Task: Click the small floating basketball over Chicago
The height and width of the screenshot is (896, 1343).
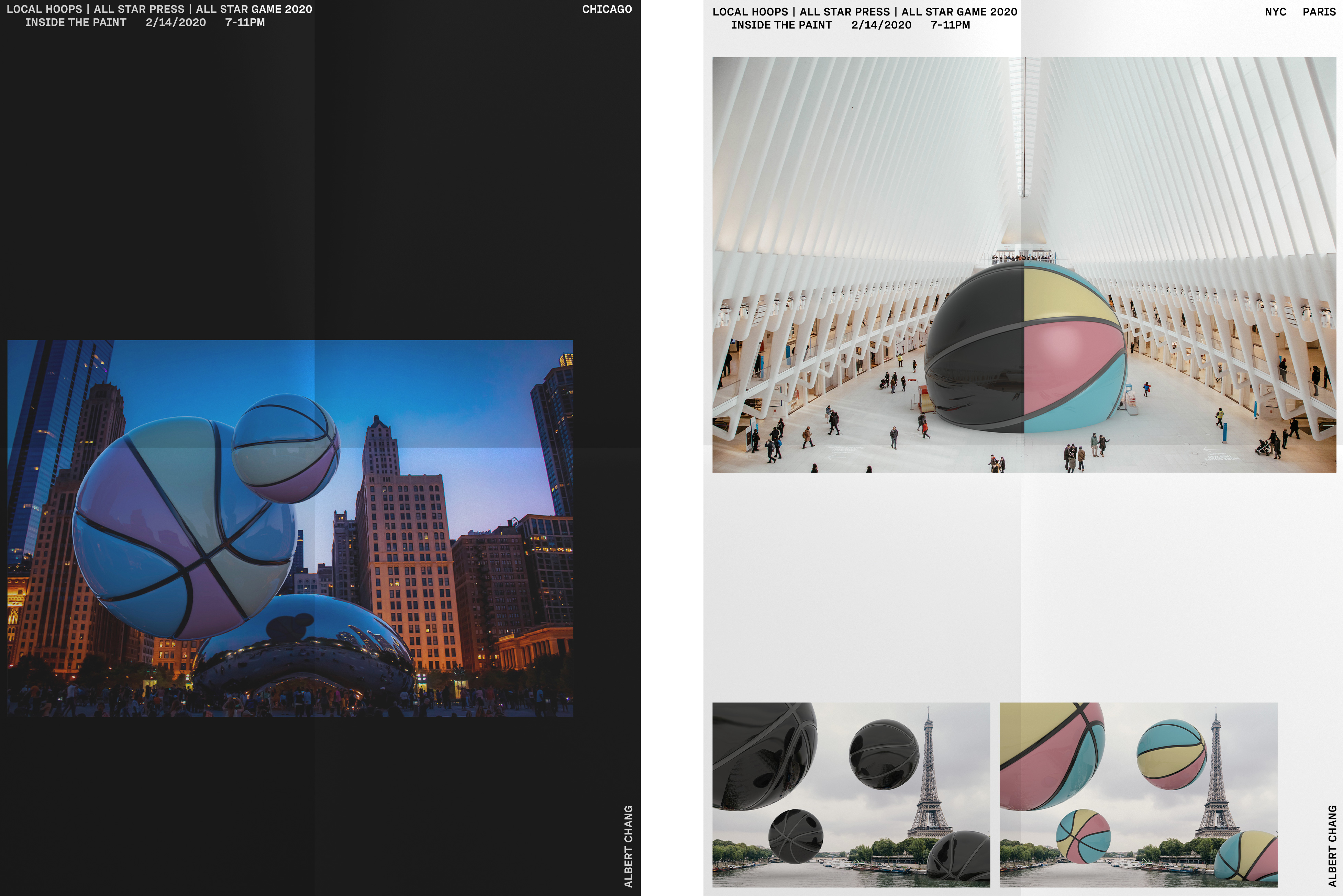Action: [286, 449]
